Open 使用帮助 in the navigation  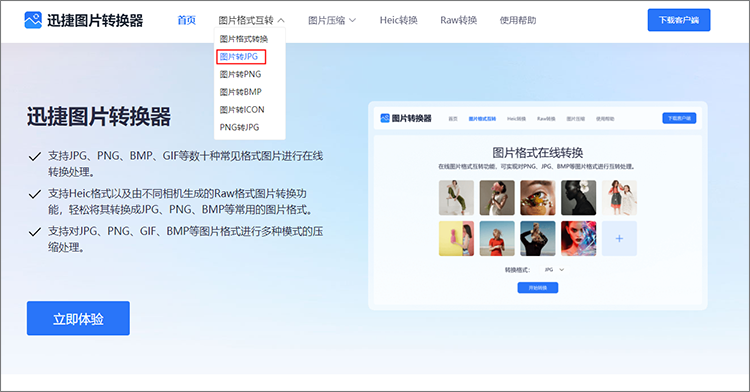[518, 20]
